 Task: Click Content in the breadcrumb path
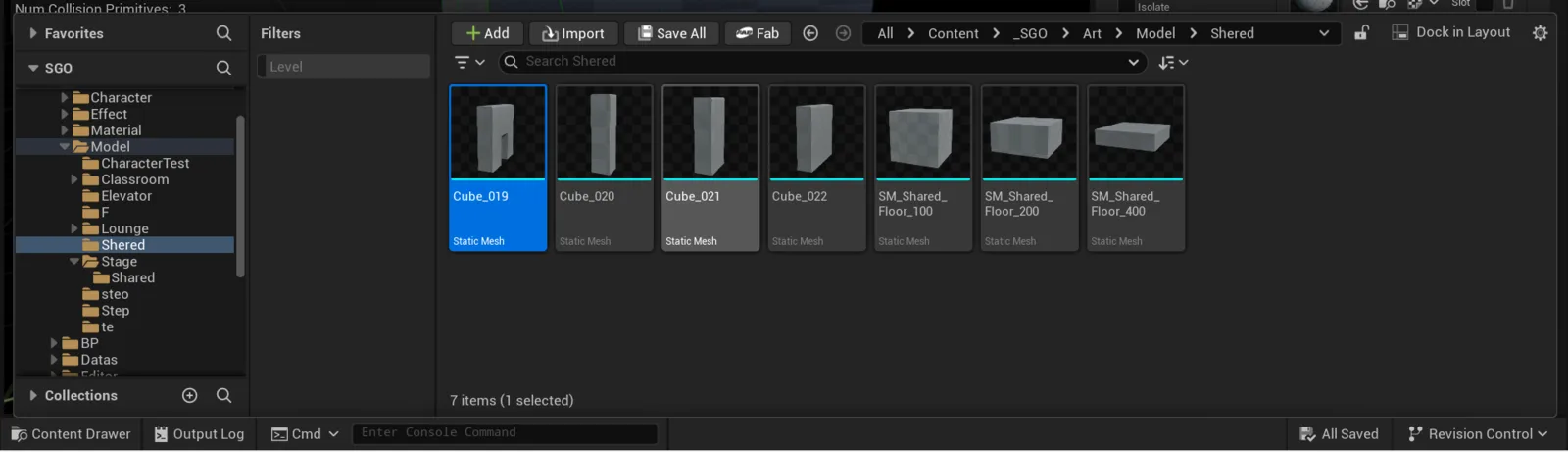click(x=953, y=33)
